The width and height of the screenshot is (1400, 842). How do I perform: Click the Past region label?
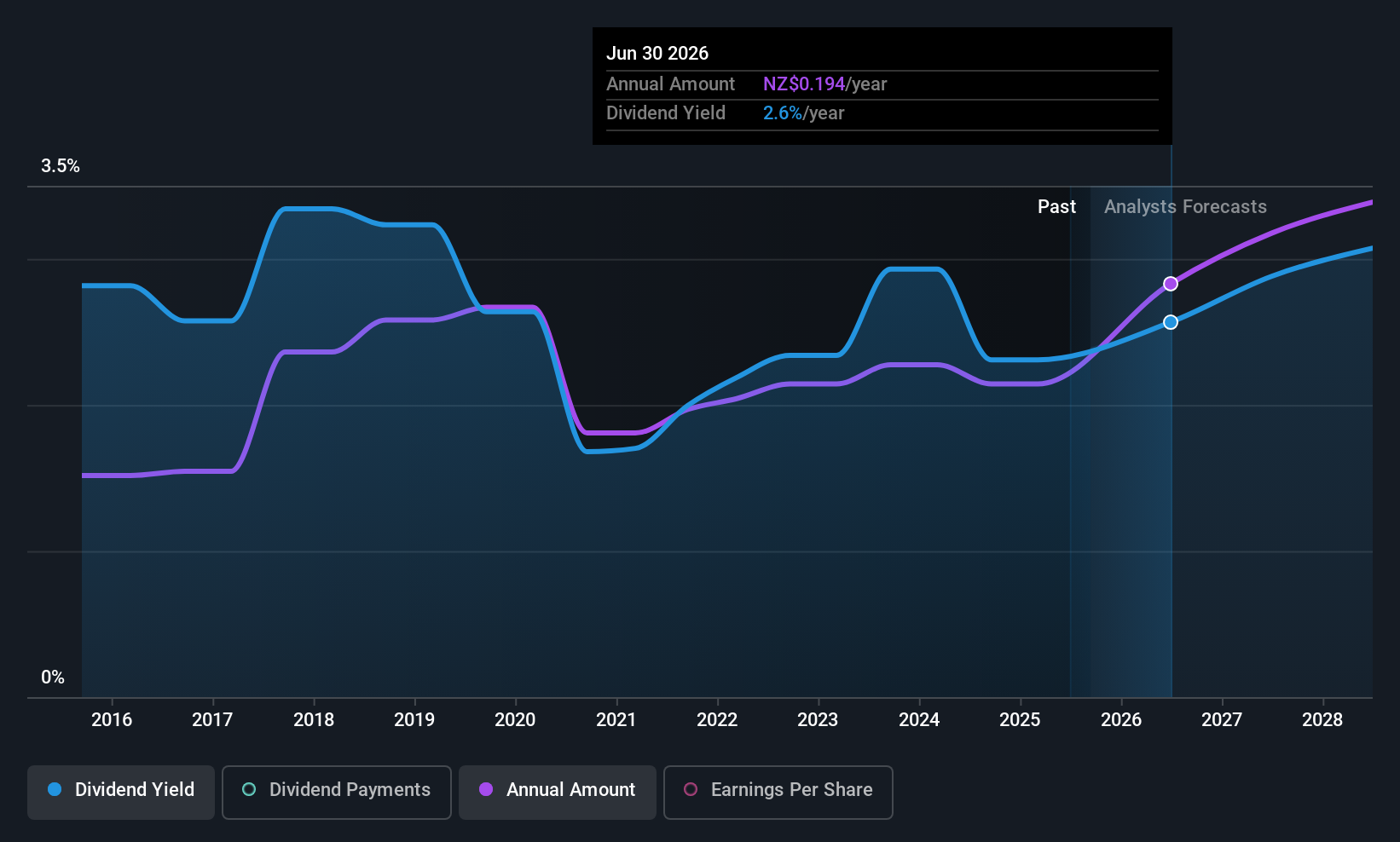(1056, 207)
